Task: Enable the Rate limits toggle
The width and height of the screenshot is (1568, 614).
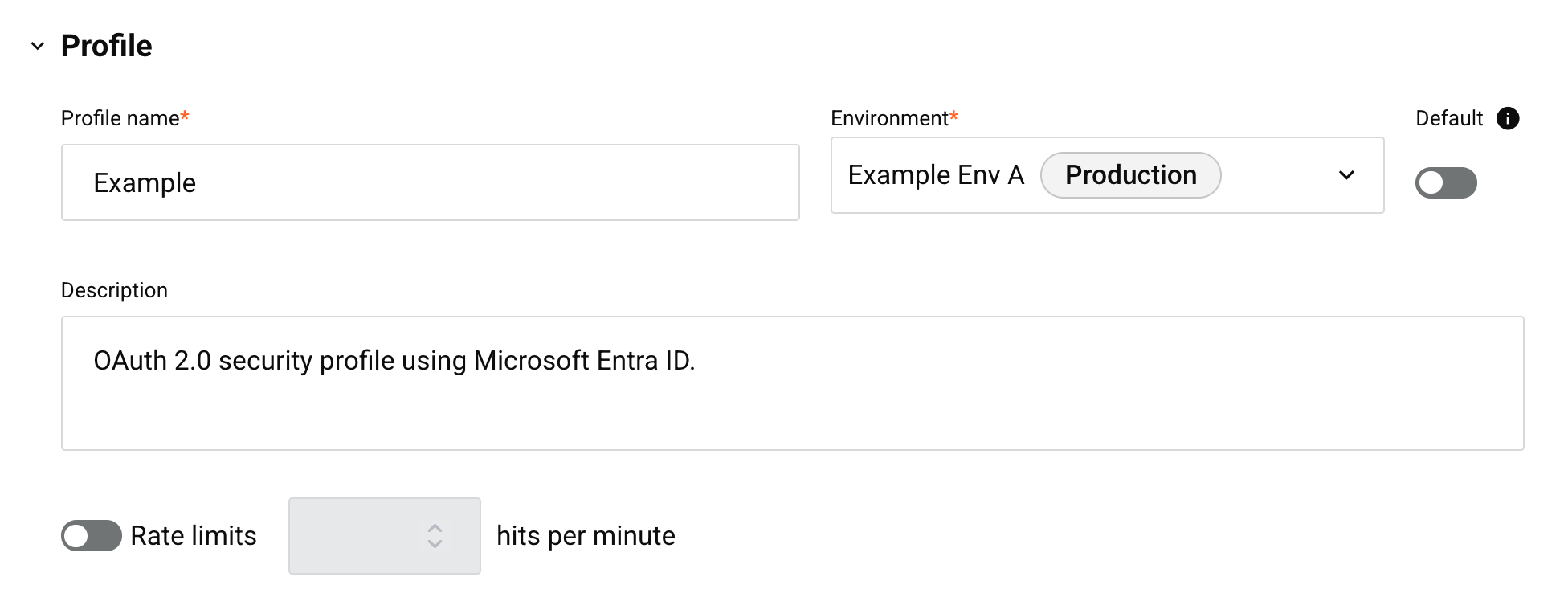Action: point(92,536)
